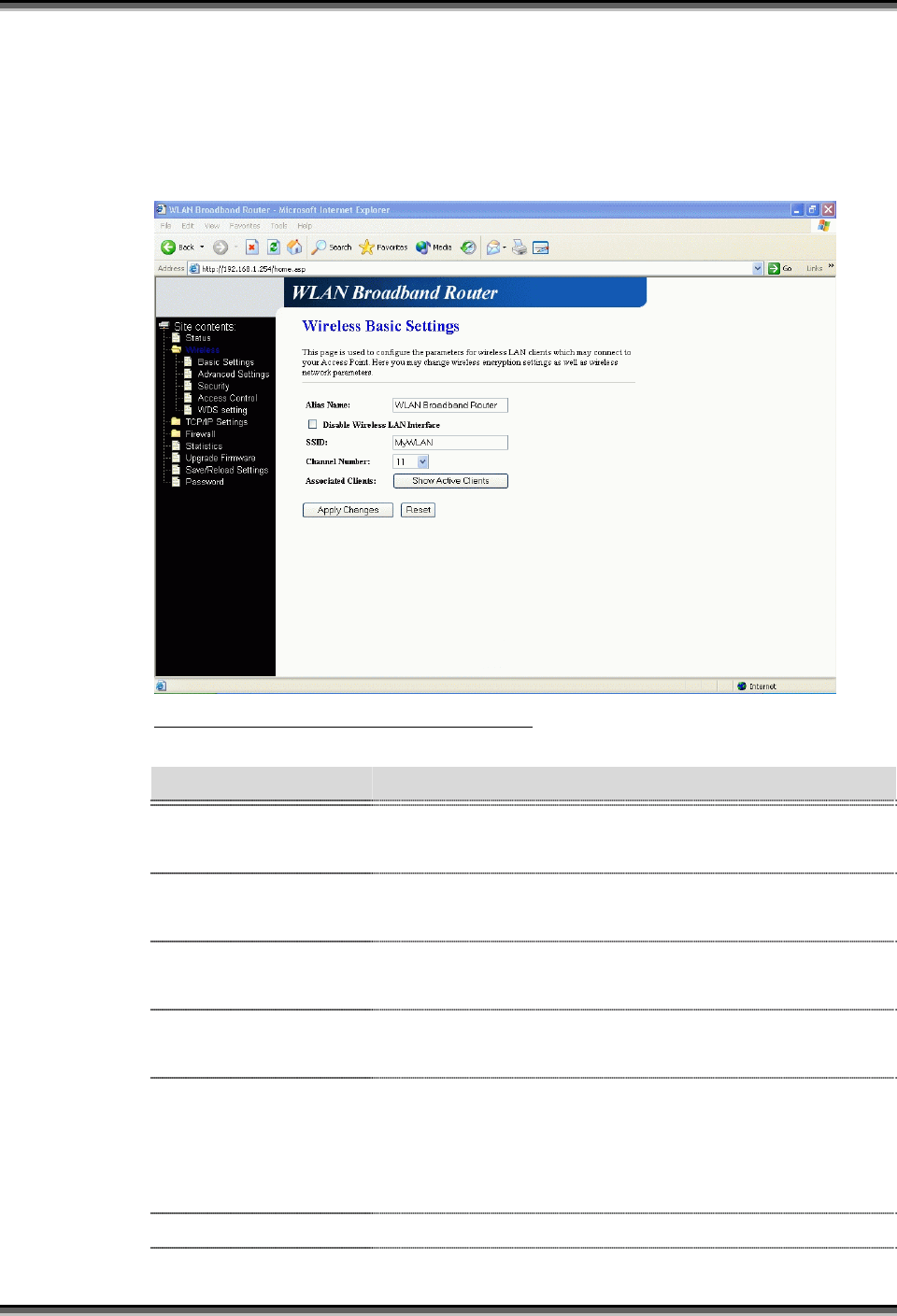Tick Disable Wireless LAN Interface checkbox
Screen dimensions: 897x1316
point(313,424)
